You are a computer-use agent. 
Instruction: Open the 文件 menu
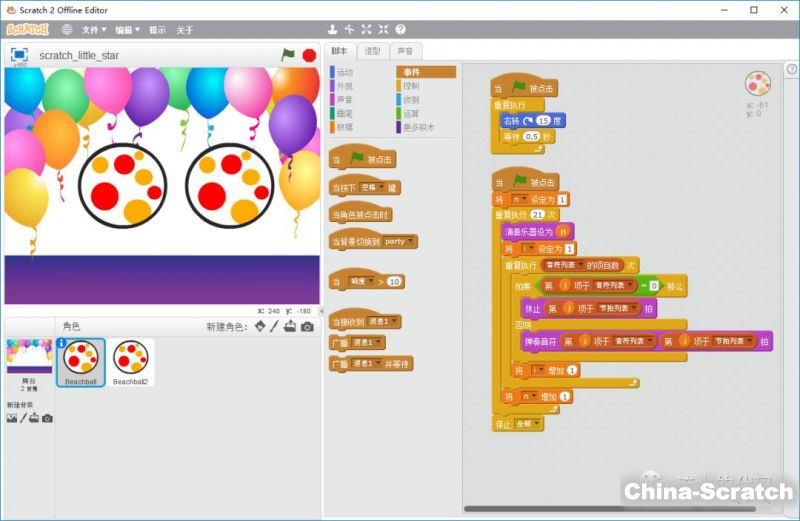[x=95, y=30]
